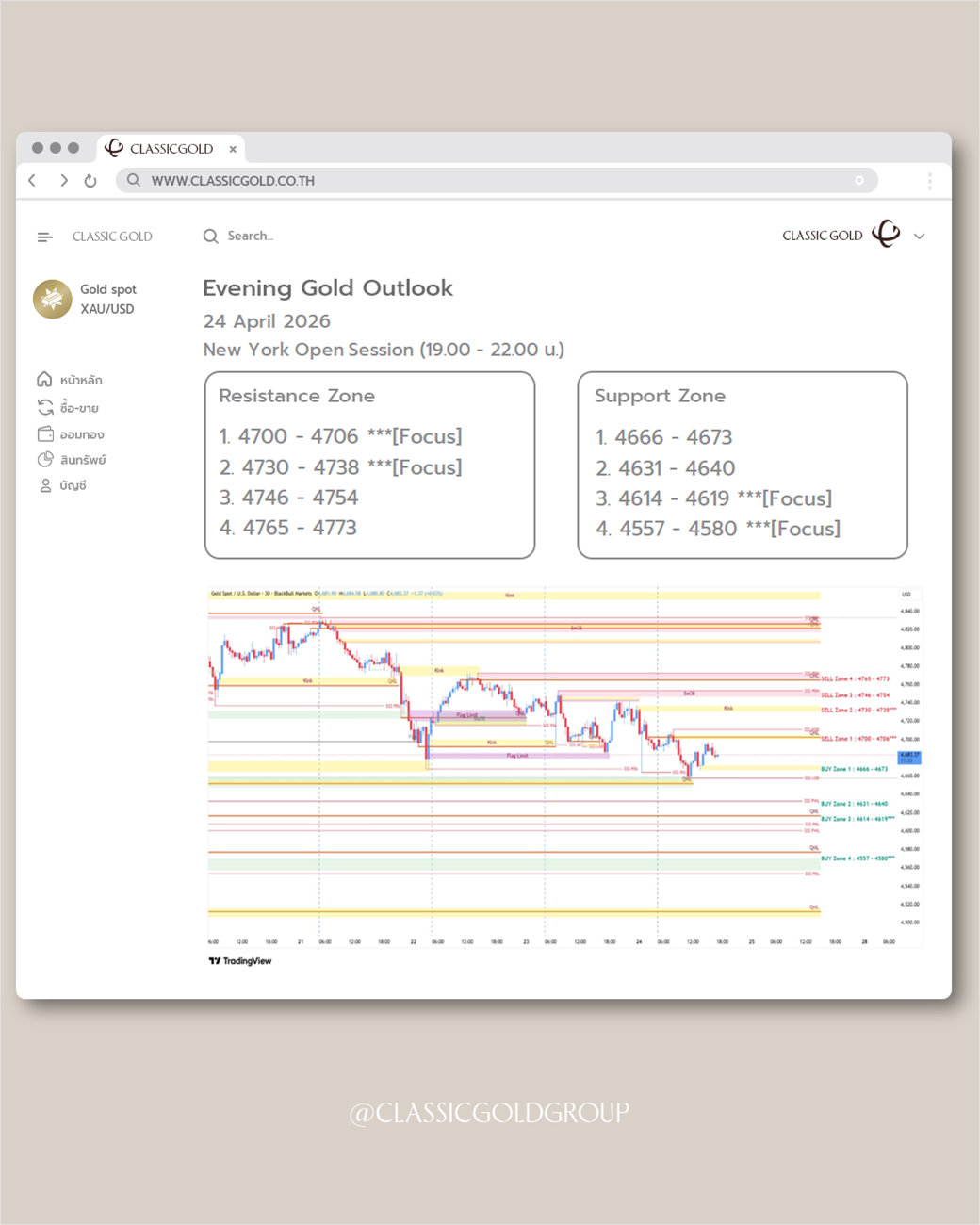Open the hamburger menu beside Classic Gold
The width and height of the screenshot is (980, 1225).
click(x=44, y=237)
